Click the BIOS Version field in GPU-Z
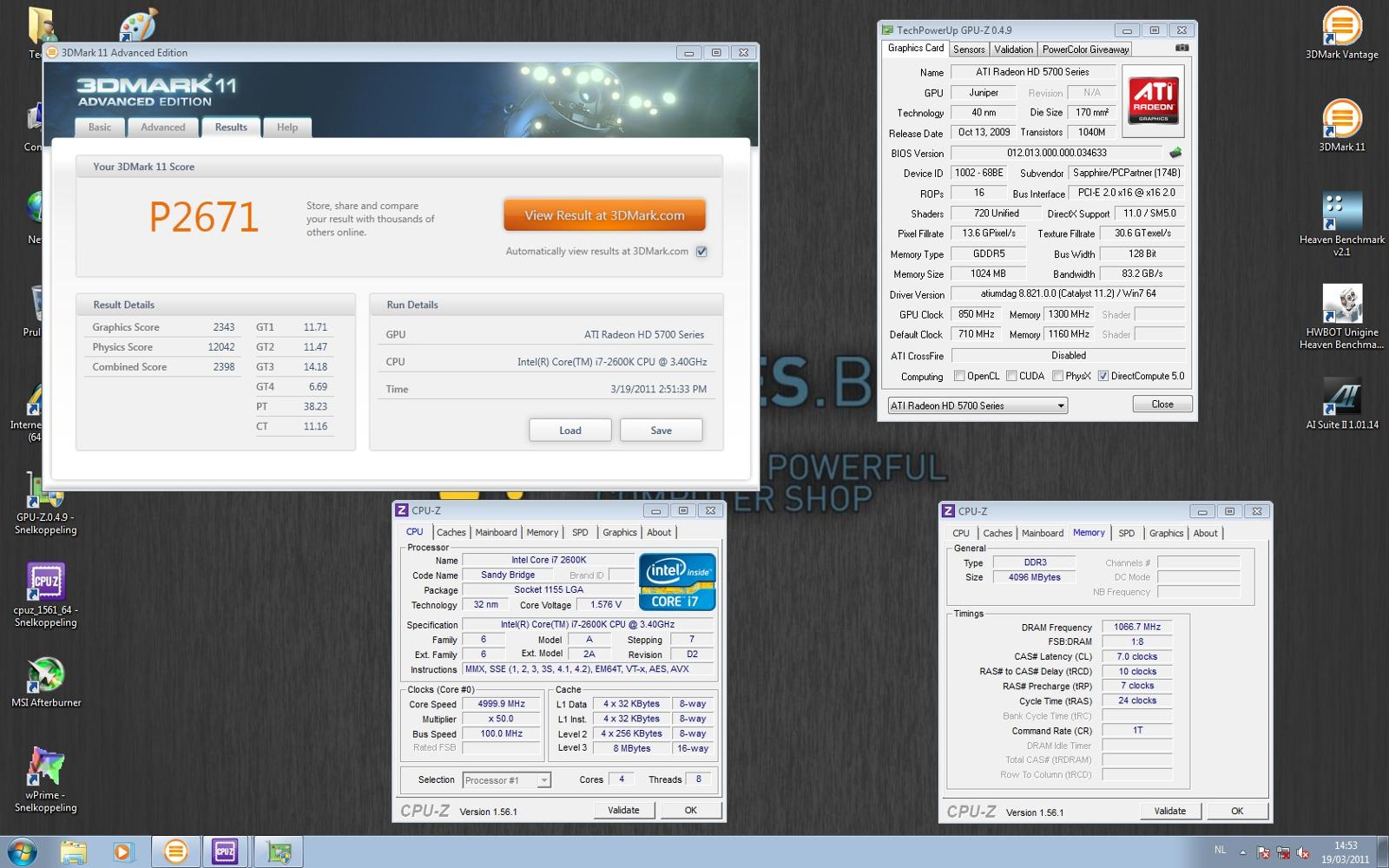 click(x=1057, y=153)
